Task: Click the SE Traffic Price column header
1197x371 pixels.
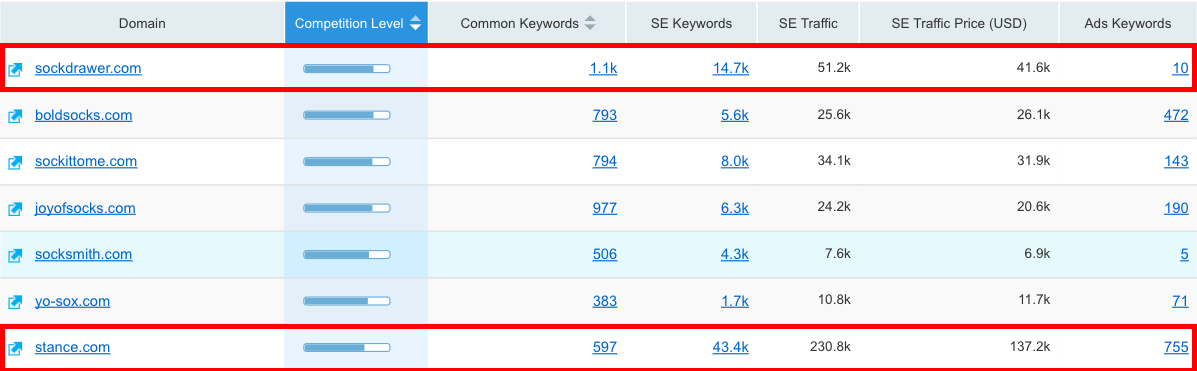Action: point(960,23)
